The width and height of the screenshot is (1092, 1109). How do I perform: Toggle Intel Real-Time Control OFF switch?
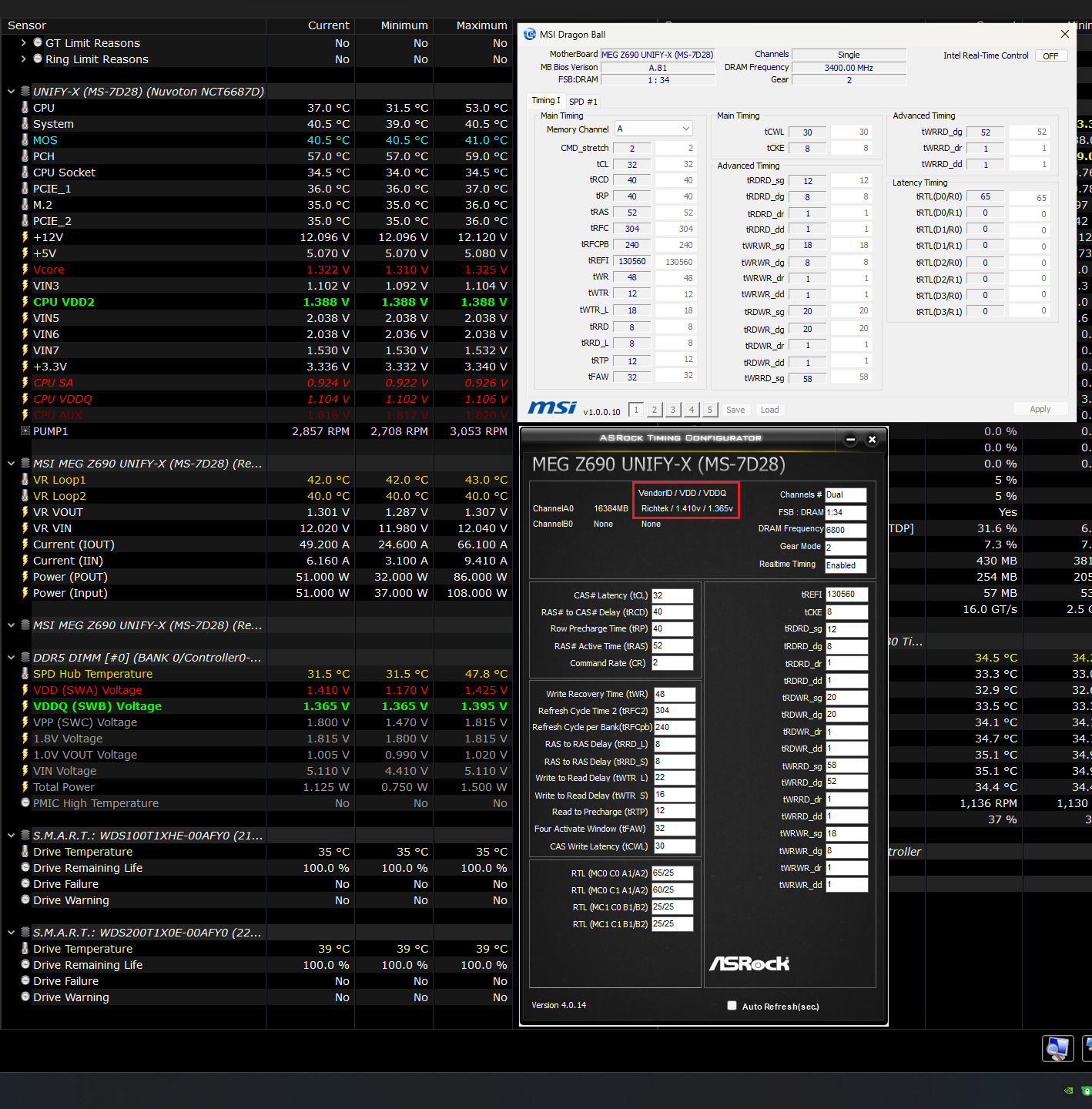(x=1050, y=56)
